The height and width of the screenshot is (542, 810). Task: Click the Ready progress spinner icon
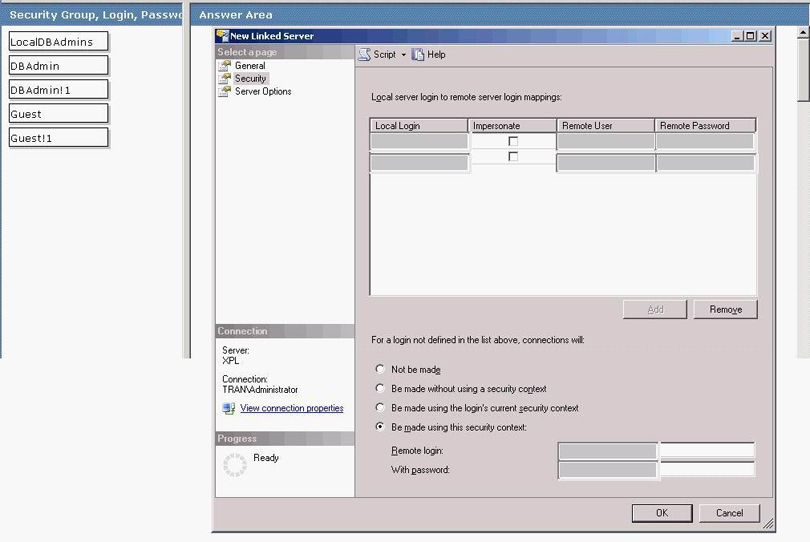point(235,464)
